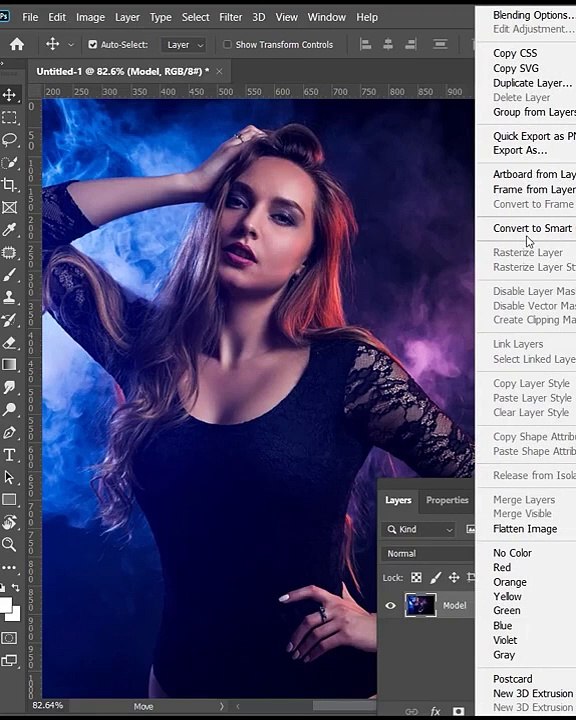Select the Lasso tool
This screenshot has width=576, height=720.
coord(9,140)
